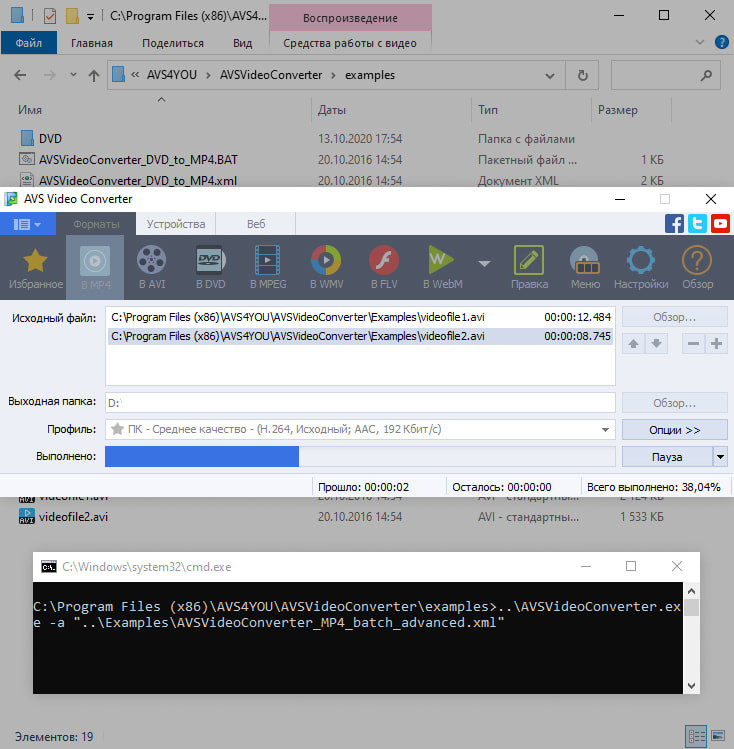Open the YouTube icon in AVS Converter

coord(720,224)
